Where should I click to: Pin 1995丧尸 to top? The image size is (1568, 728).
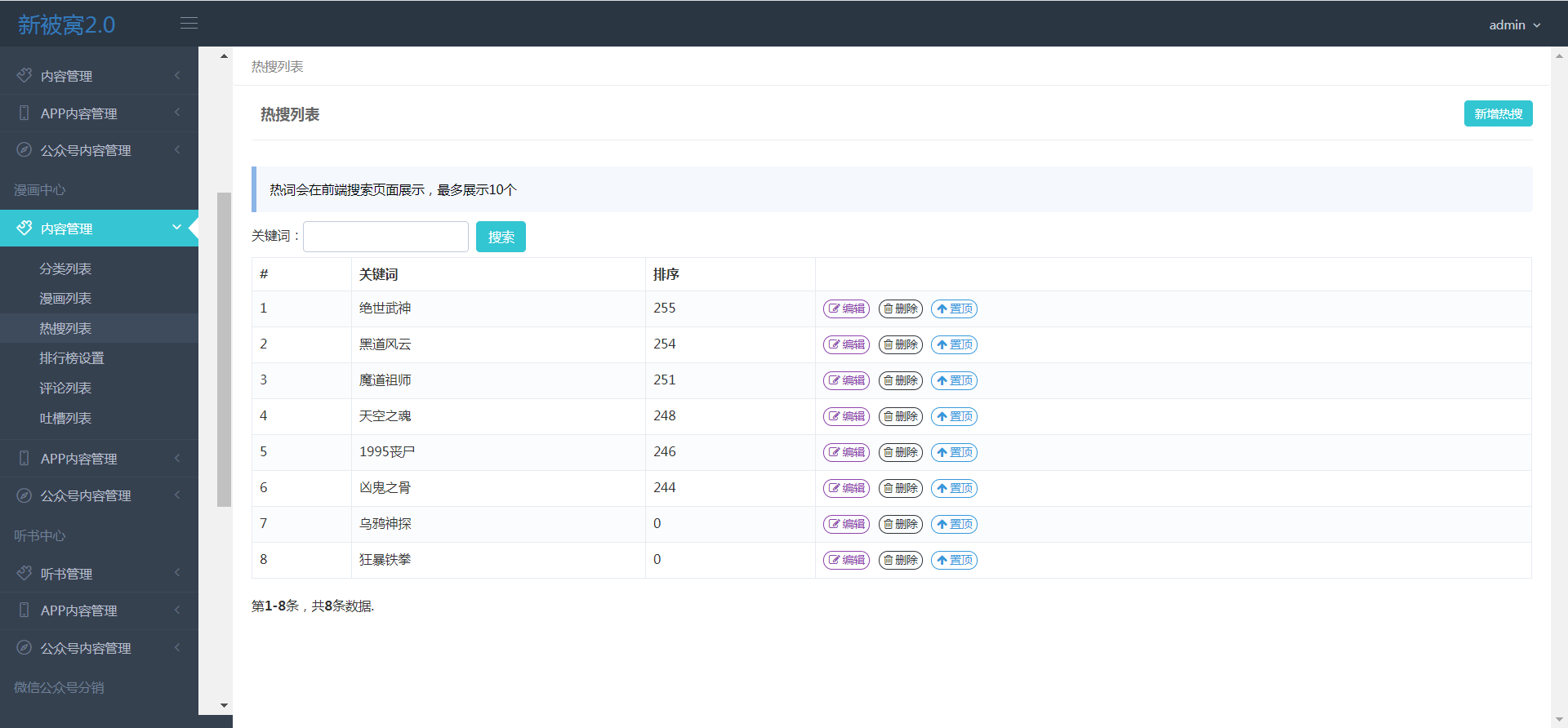click(954, 452)
